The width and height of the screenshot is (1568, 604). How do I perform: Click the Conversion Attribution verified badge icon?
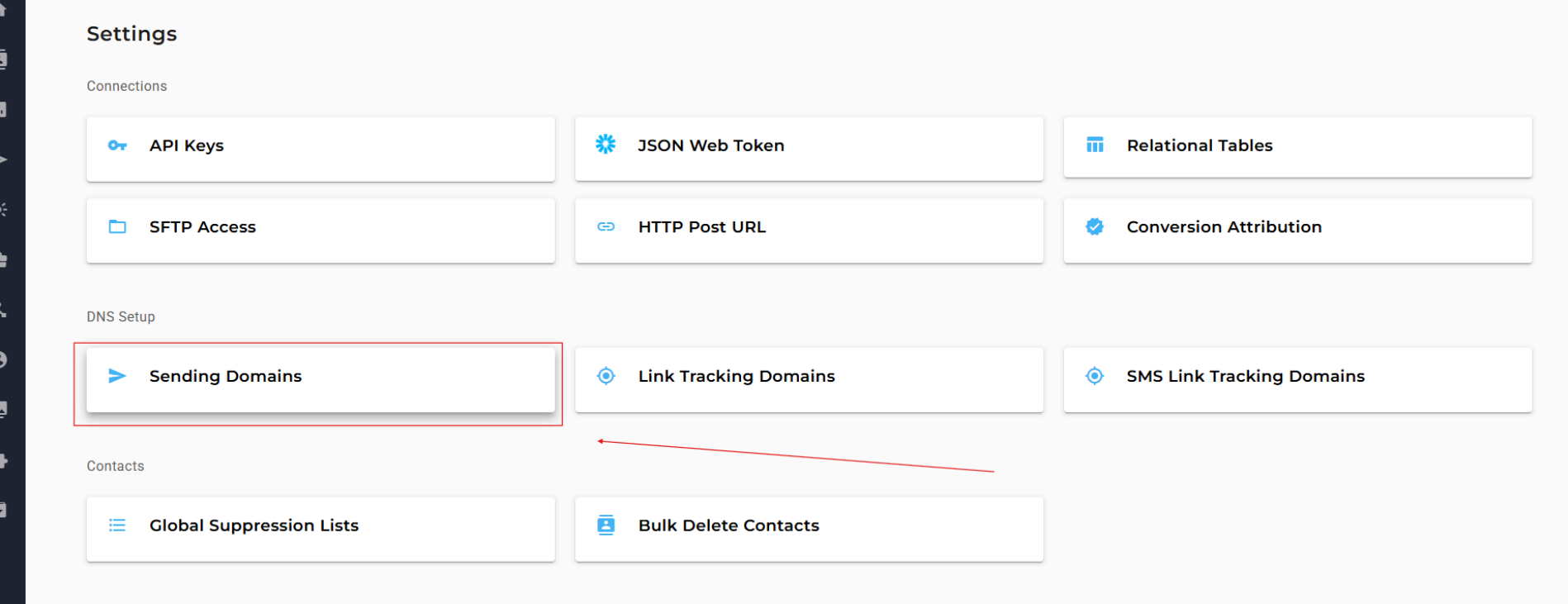coord(1095,226)
